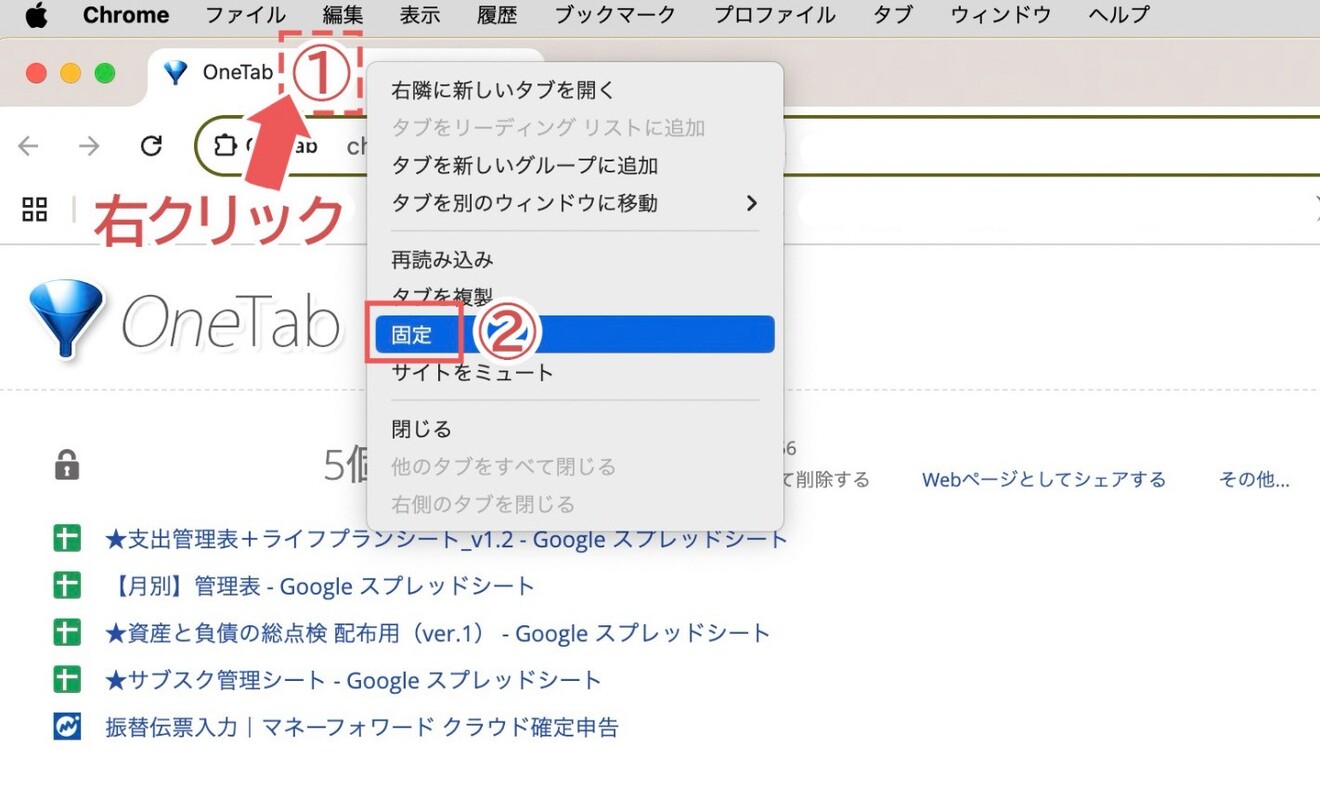Click the Webページとしてシェアする link
The image size is (1320, 796).
1044,480
